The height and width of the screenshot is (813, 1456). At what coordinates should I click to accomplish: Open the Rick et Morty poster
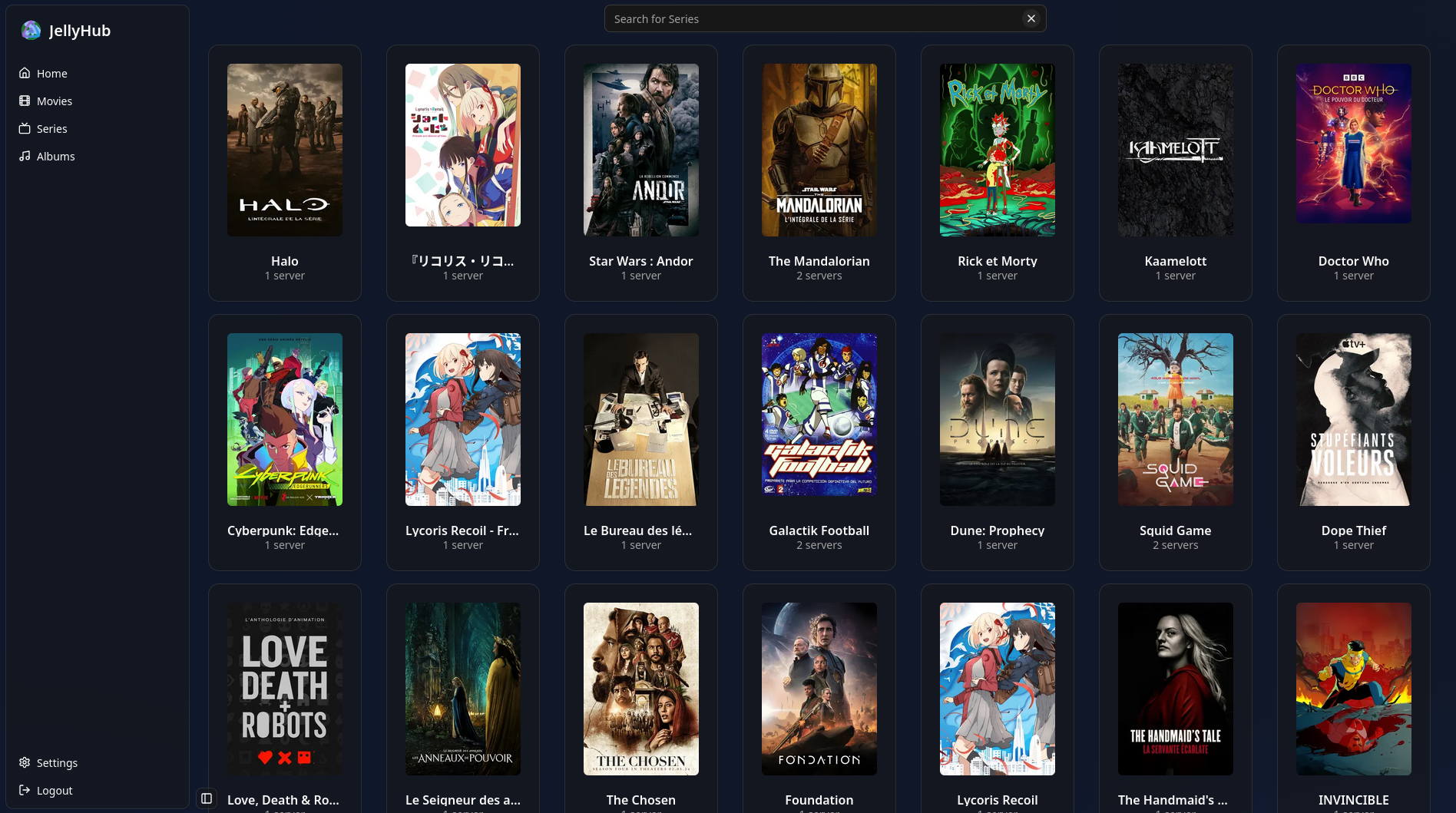(998, 150)
